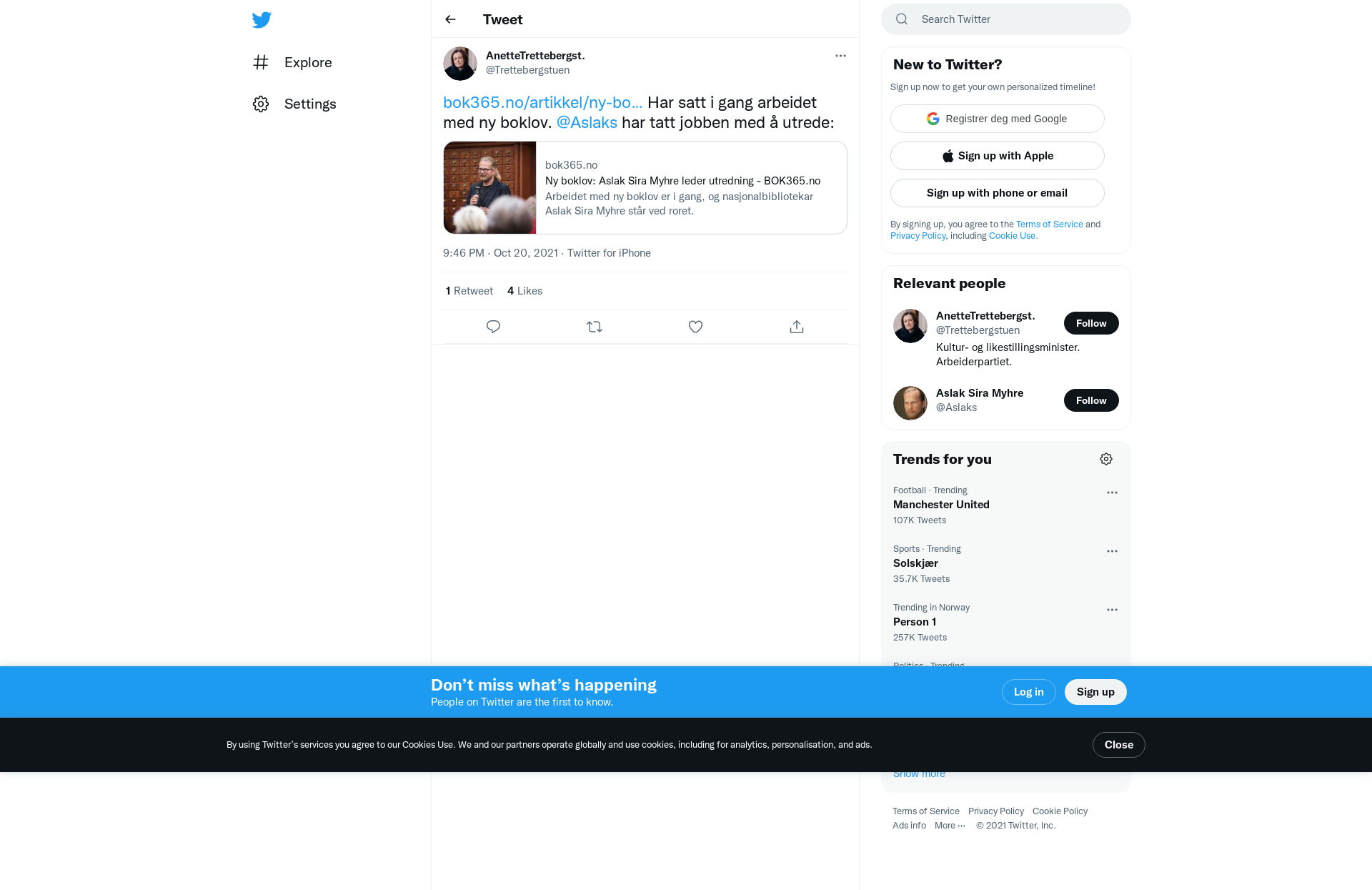Go back using the arrow icon
1372x890 pixels.
point(450,19)
